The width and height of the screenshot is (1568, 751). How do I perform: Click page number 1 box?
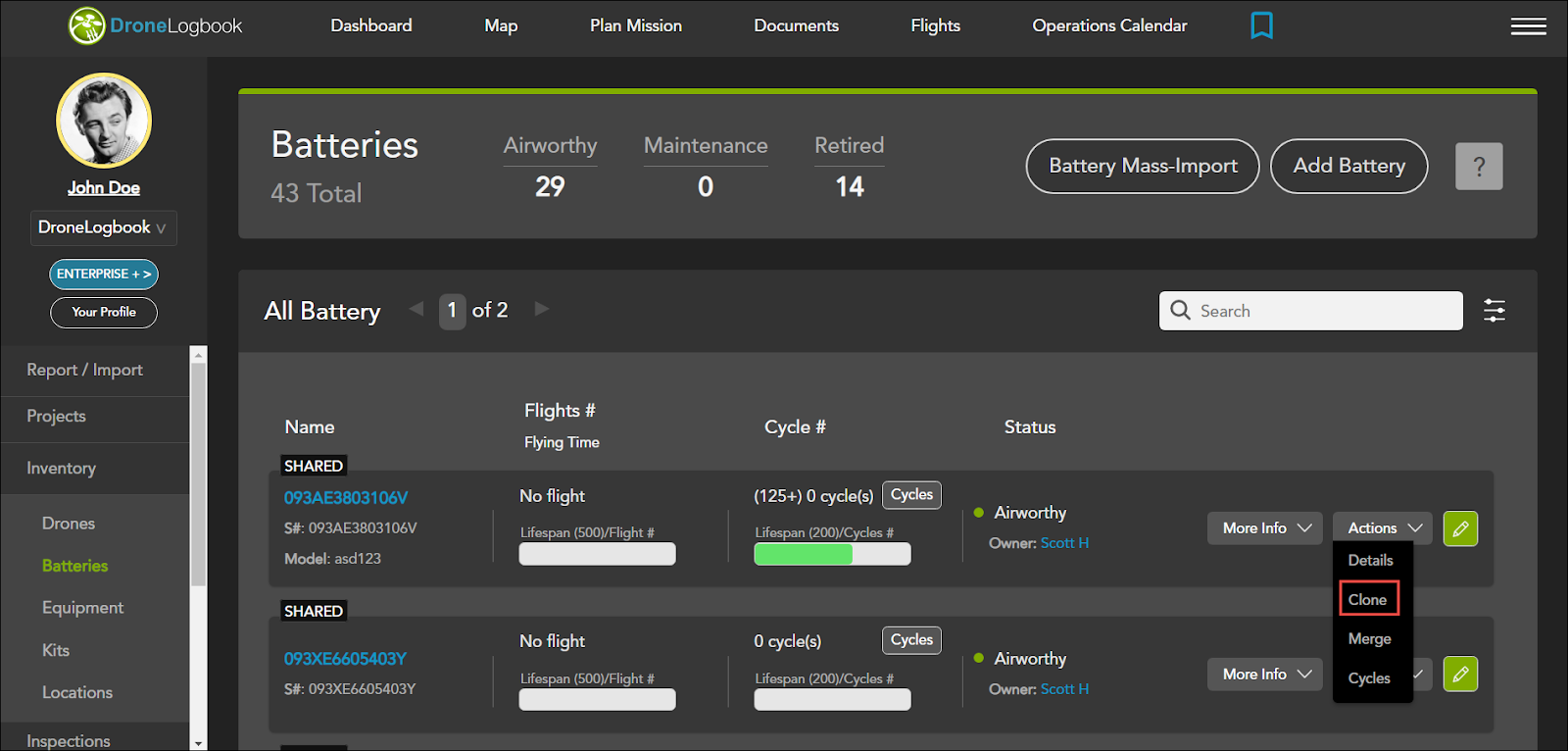click(452, 311)
